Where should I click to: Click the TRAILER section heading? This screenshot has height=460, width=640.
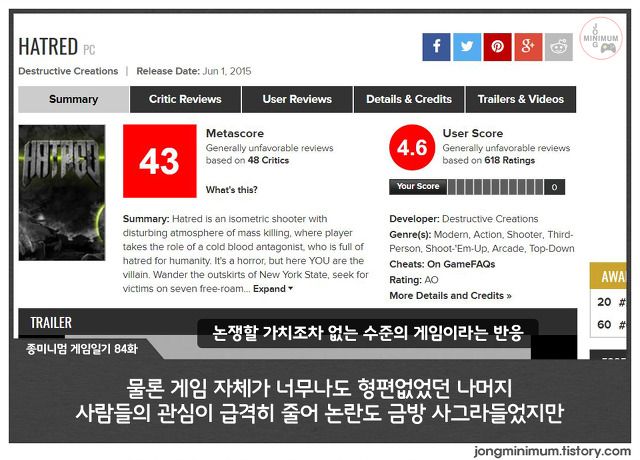pos(51,322)
